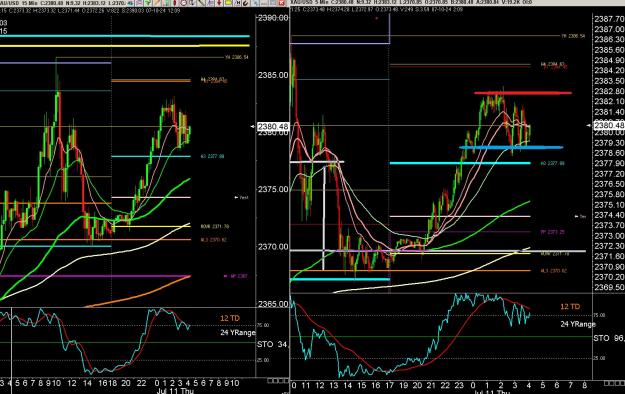This screenshot has width=625, height=394.
Task: Click the green arrow icon in the chart toolbar
Action: [147, 3]
